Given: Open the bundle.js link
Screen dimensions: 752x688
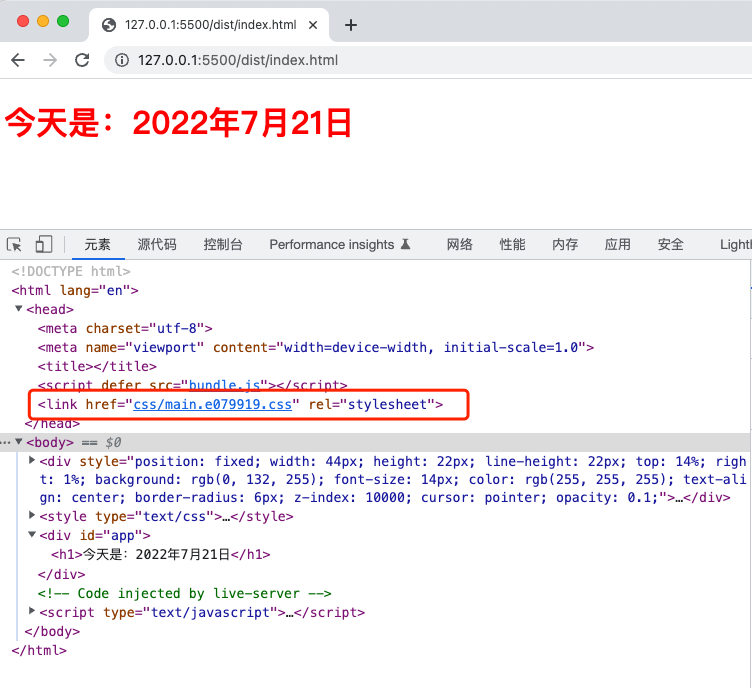Looking at the screenshot, I should [224, 385].
